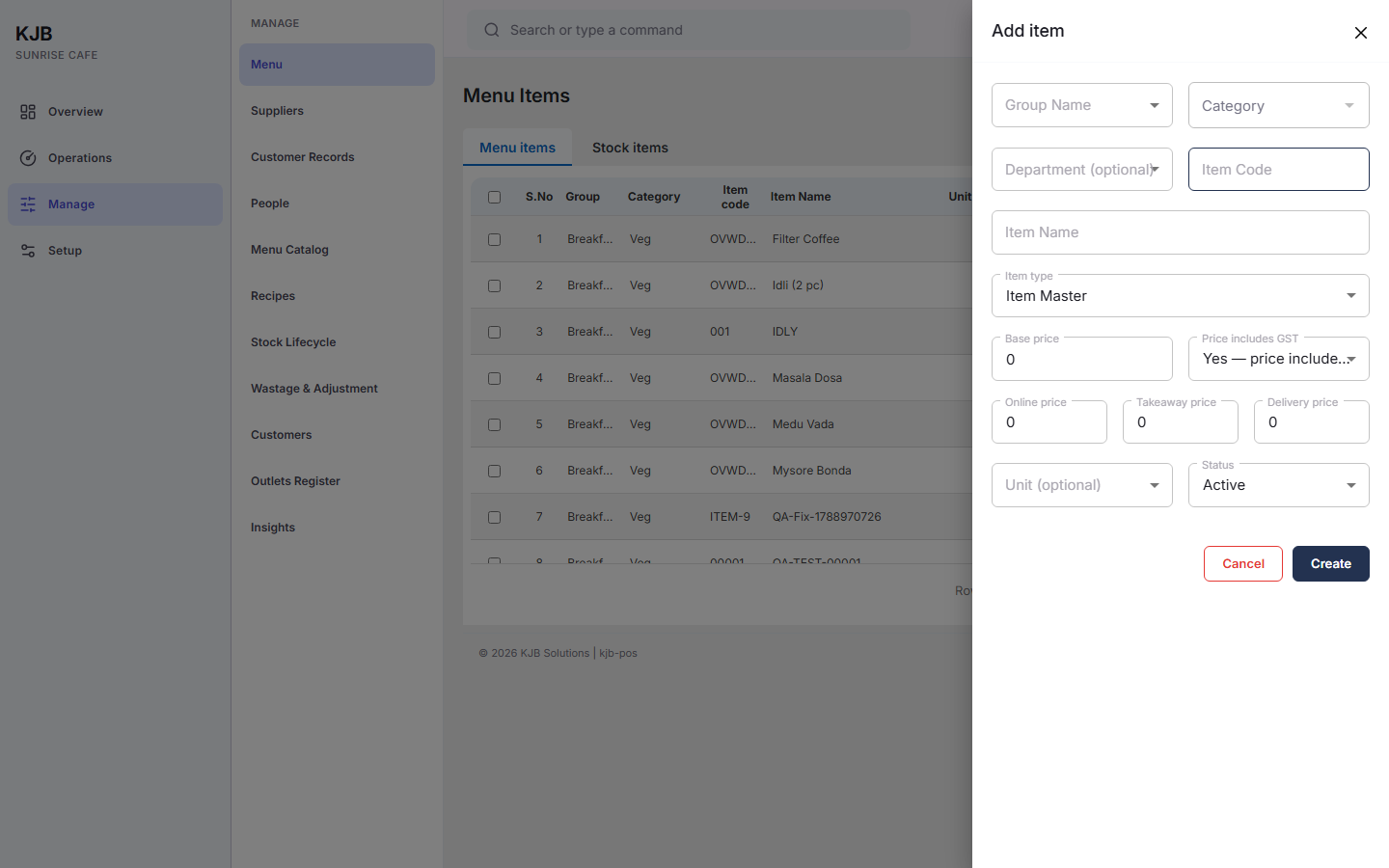1389x868 pixels.
Task: Click the Masala Dosa item name
Action: tap(807, 378)
